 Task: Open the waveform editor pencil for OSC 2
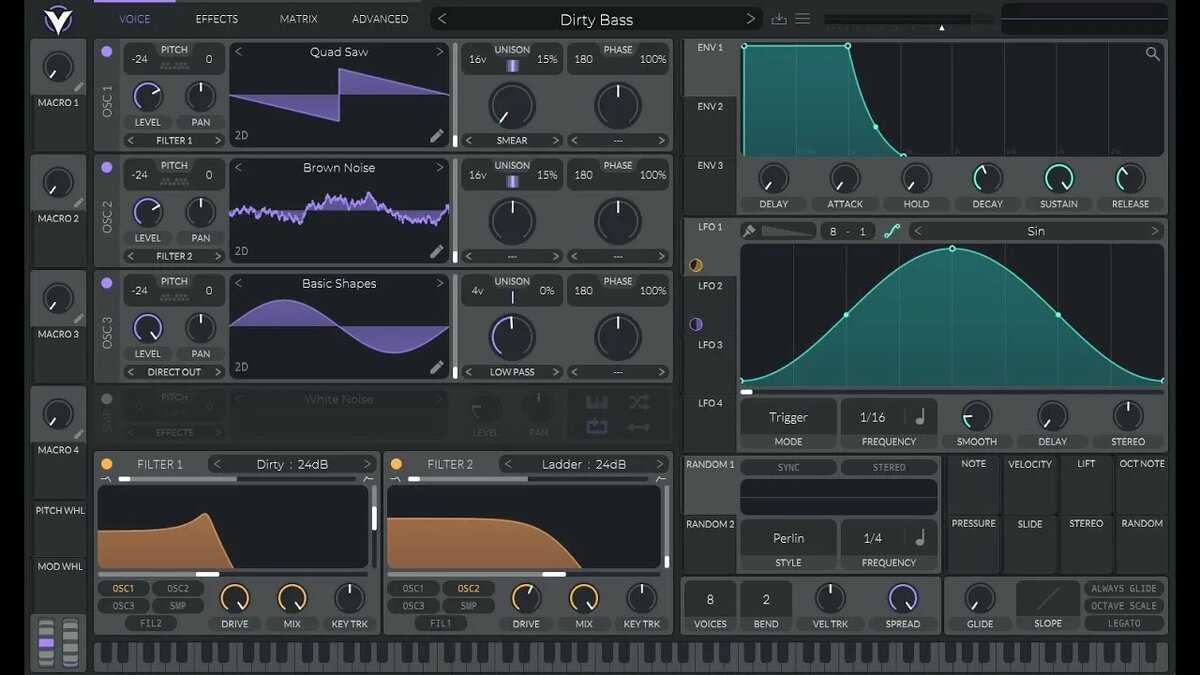pos(437,252)
